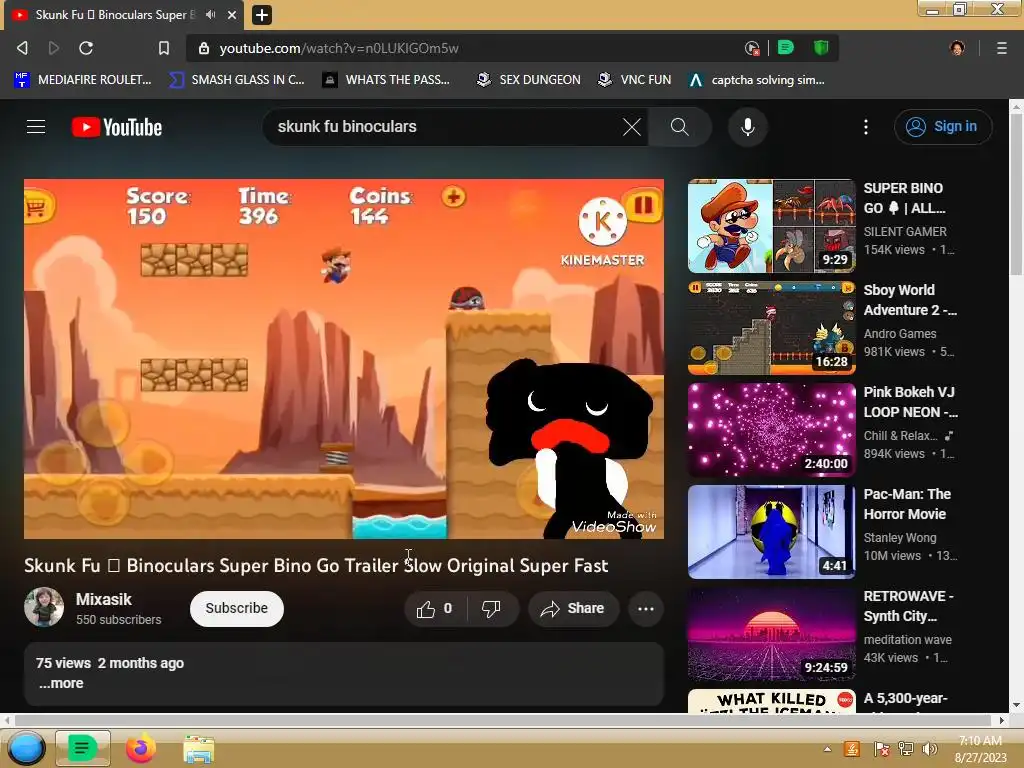Dislike the video with thumbs down
Screen dimensions: 1024x768
[492, 609]
